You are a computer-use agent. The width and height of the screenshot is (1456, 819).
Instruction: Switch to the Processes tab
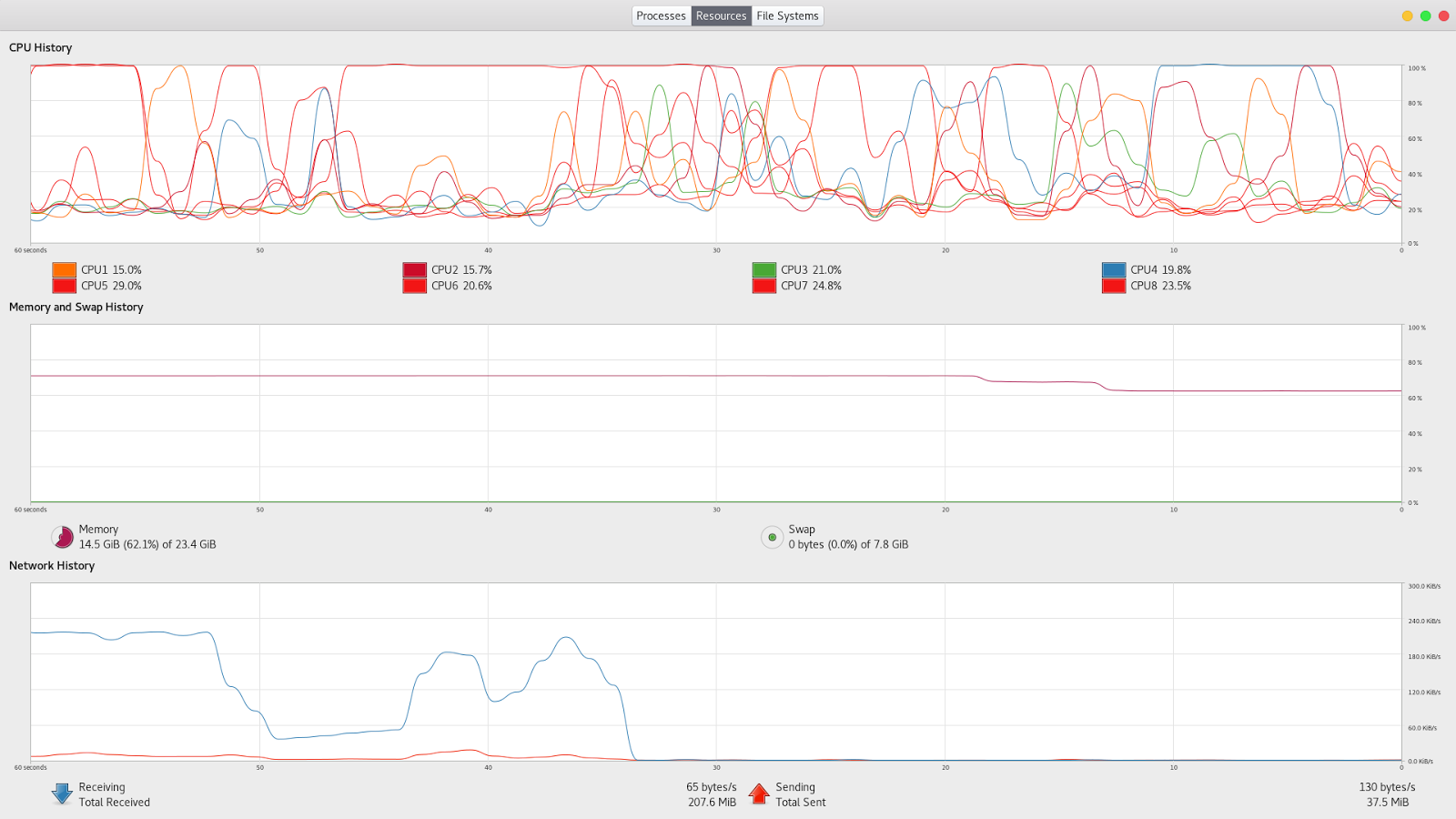click(662, 15)
